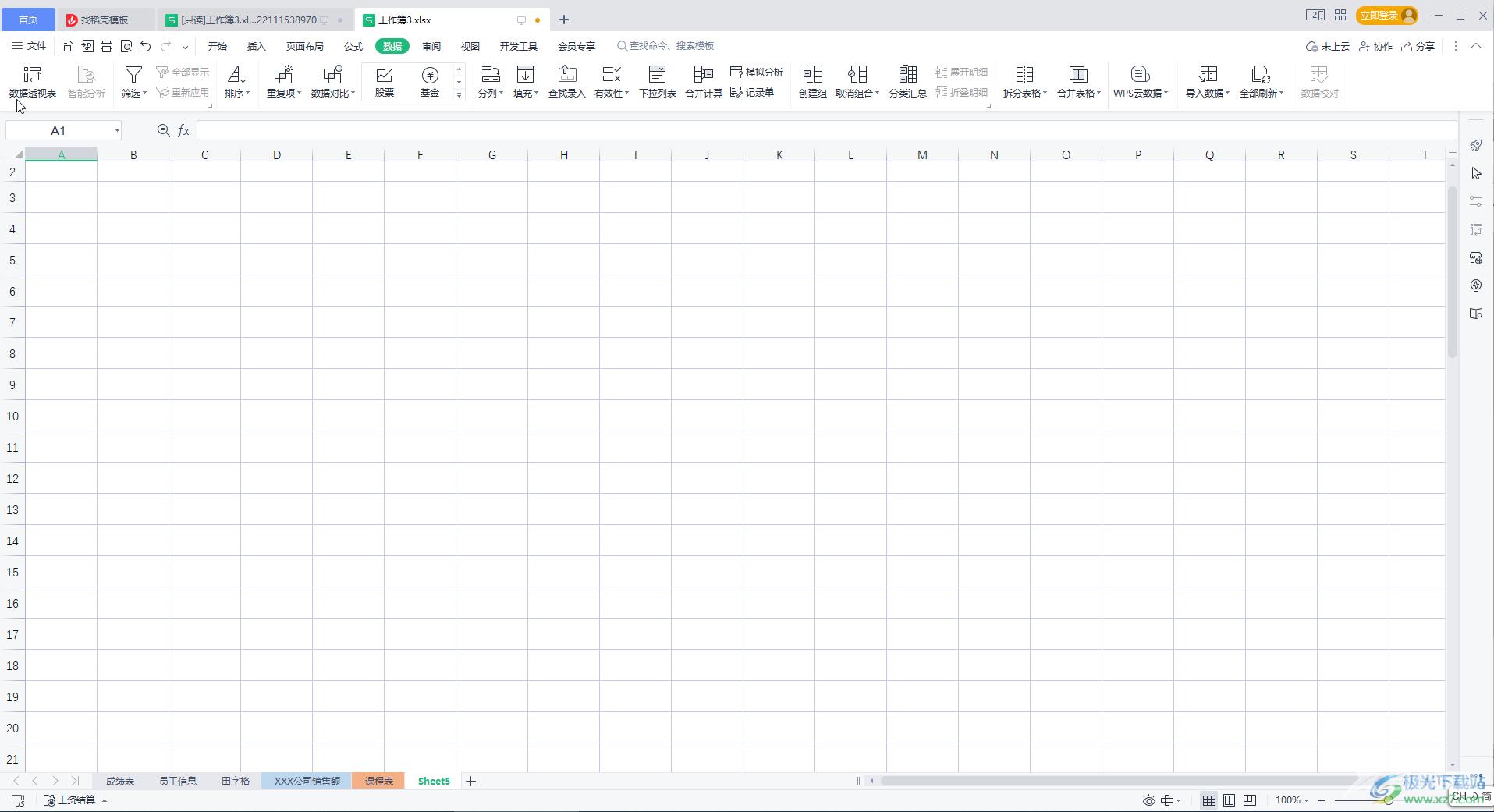Click the 下拉列表 dropdown list tool

658,82
